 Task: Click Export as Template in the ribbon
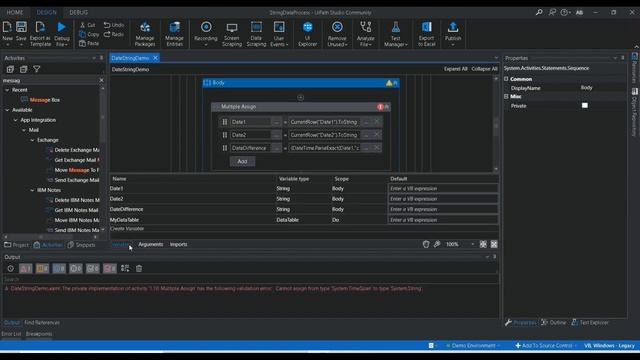coord(40,33)
